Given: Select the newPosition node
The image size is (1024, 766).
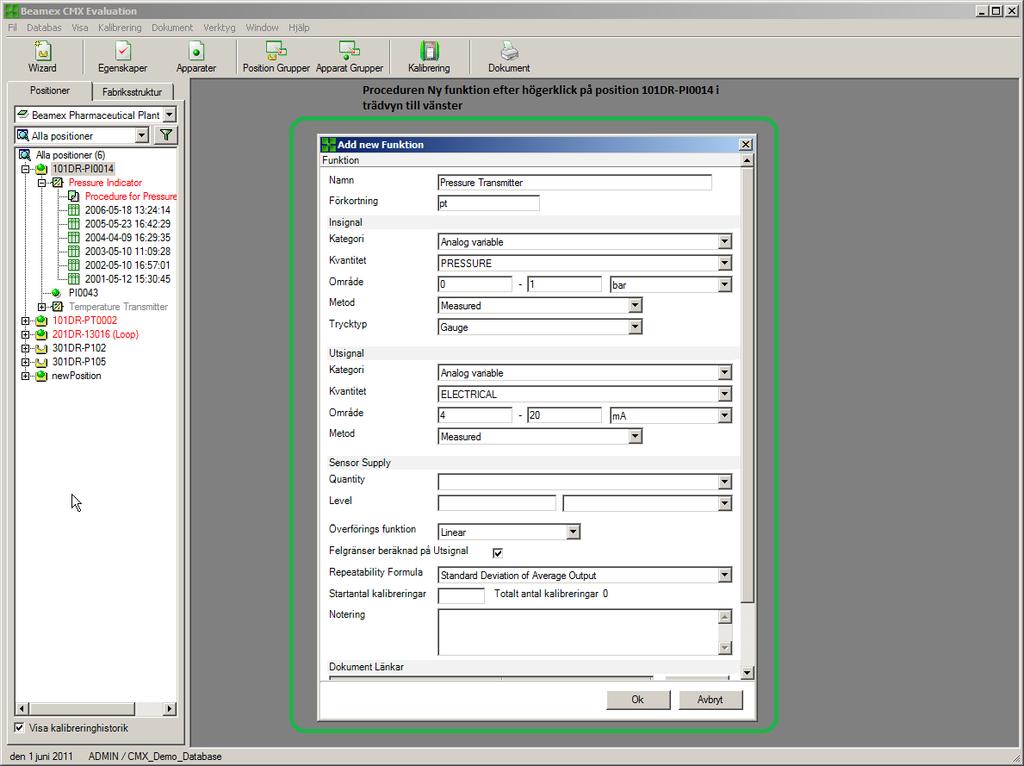Looking at the screenshot, I should click(76, 376).
